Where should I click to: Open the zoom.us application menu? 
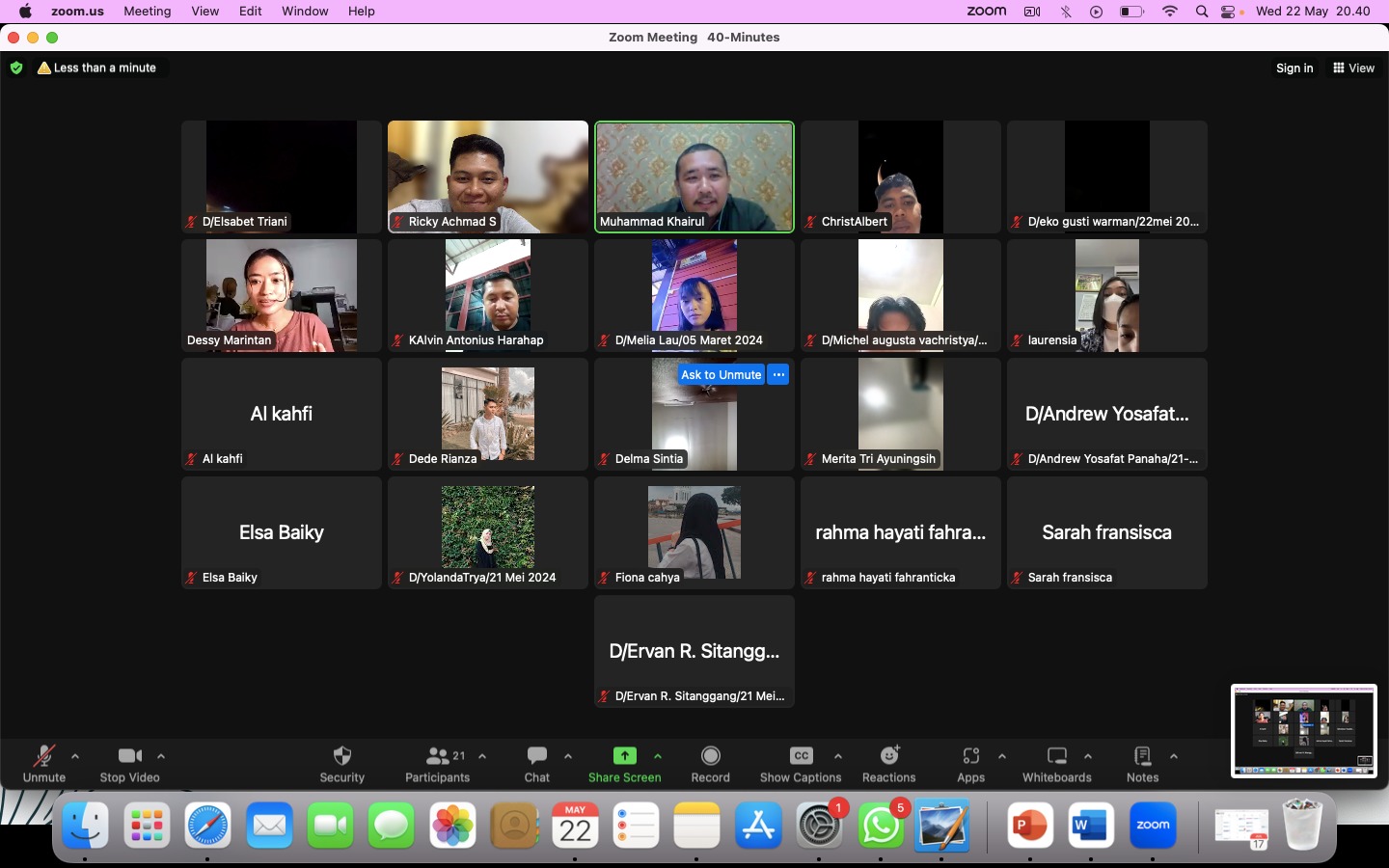click(78, 12)
